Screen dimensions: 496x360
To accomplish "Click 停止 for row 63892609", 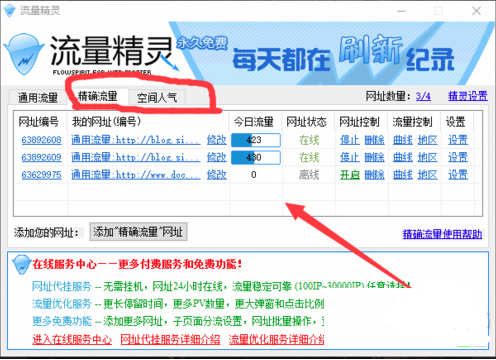I will 350,157.
